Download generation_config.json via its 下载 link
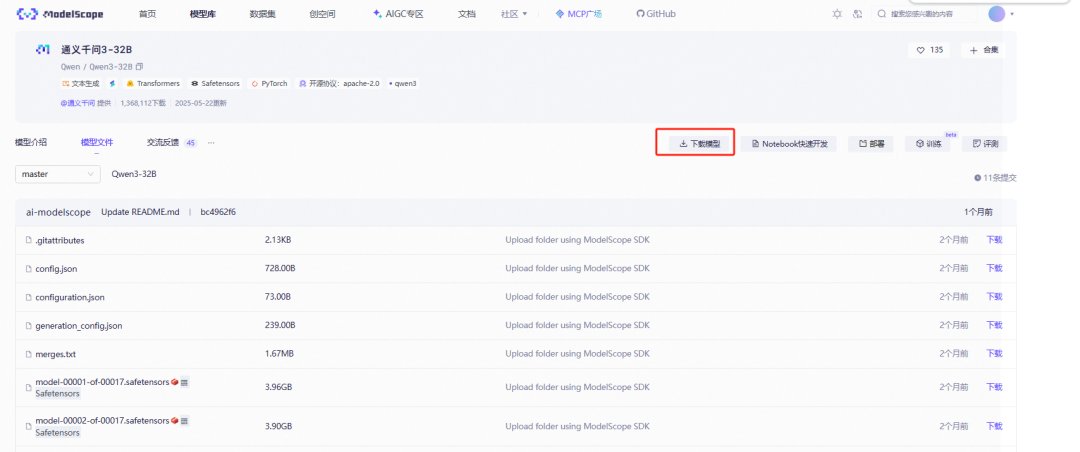Viewport: 1080px width, 452px height. (x=994, y=325)
